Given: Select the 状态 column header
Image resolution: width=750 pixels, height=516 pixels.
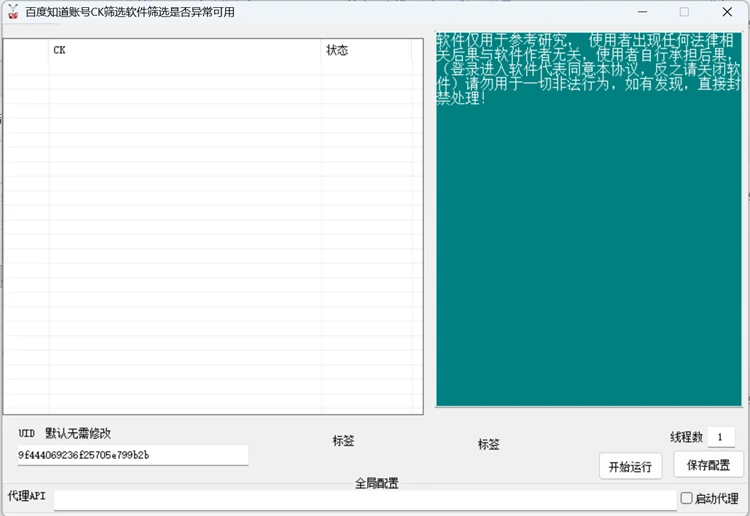Looking at the screenshot, I should point(366,50).
